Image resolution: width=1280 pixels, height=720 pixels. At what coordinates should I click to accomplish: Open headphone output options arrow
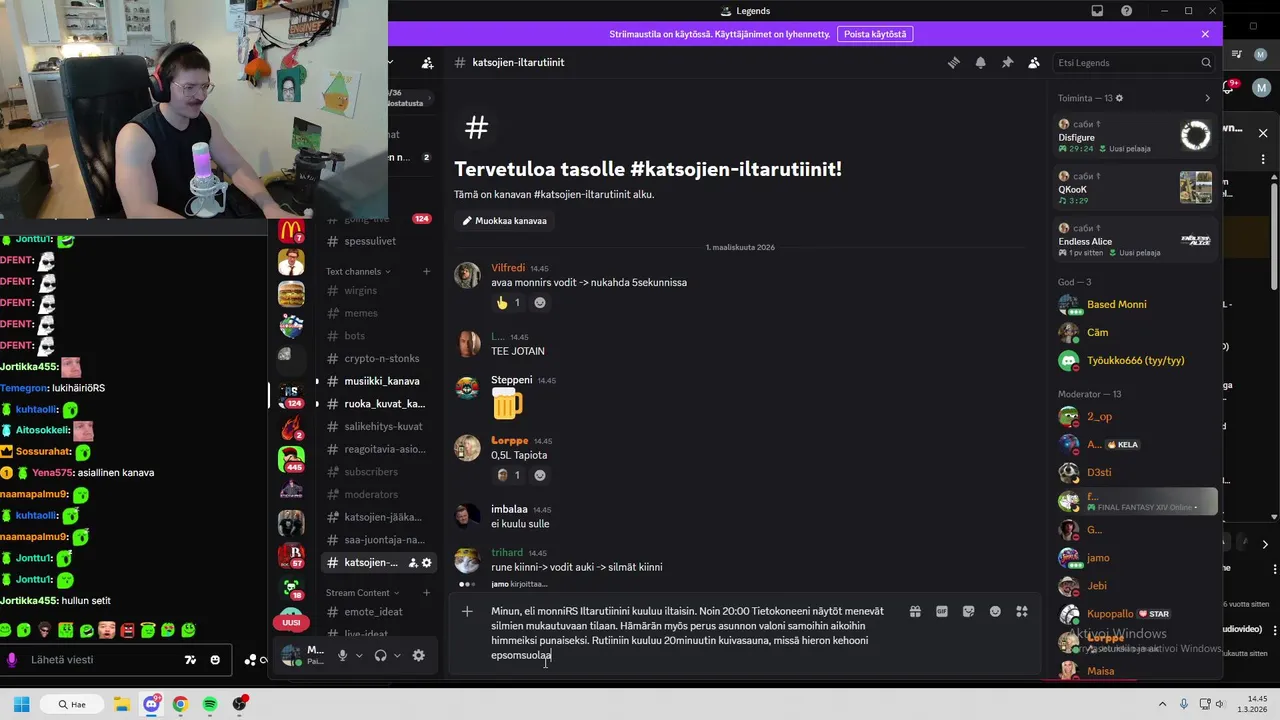(x=397, y=656)
